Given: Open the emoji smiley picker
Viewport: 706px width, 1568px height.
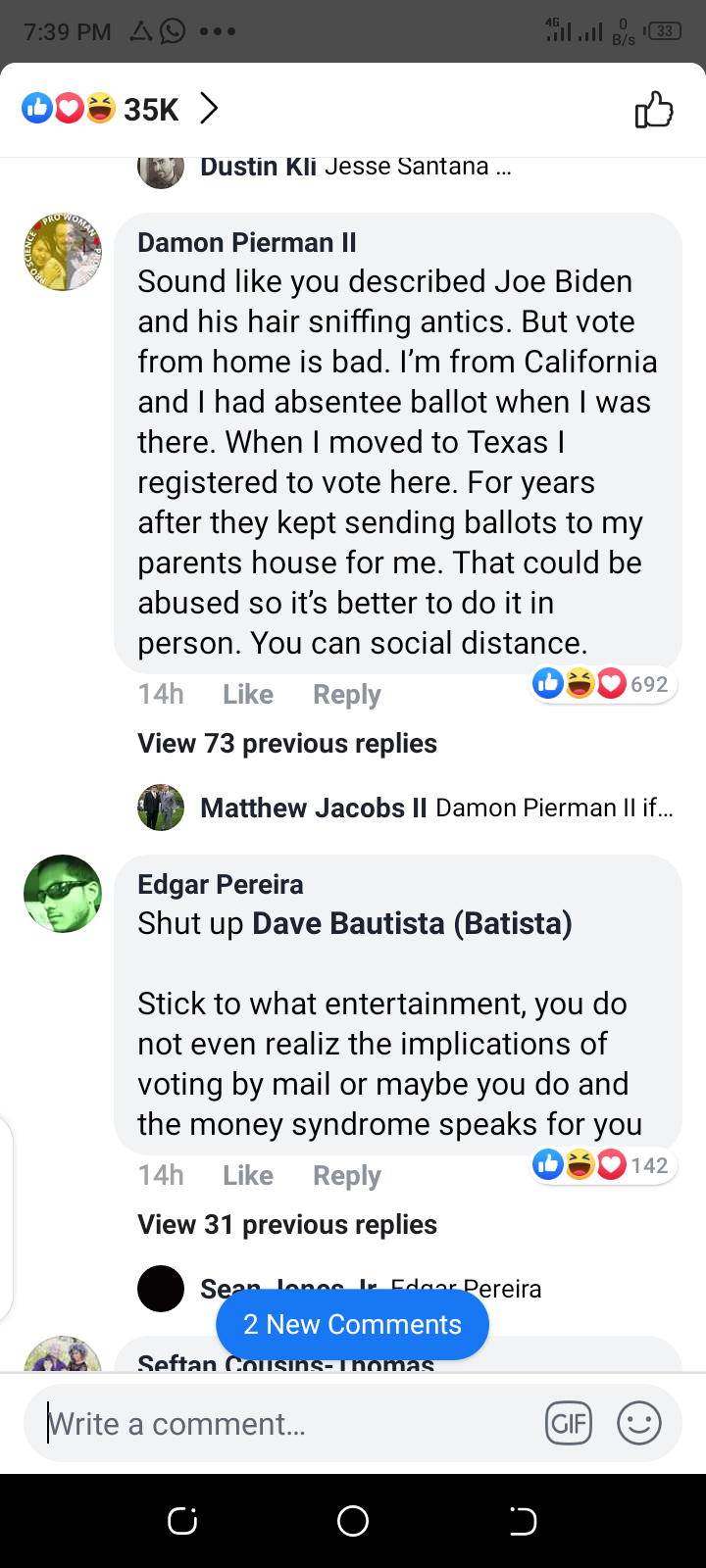Looking at the screenshot, I should (639, 1423).
